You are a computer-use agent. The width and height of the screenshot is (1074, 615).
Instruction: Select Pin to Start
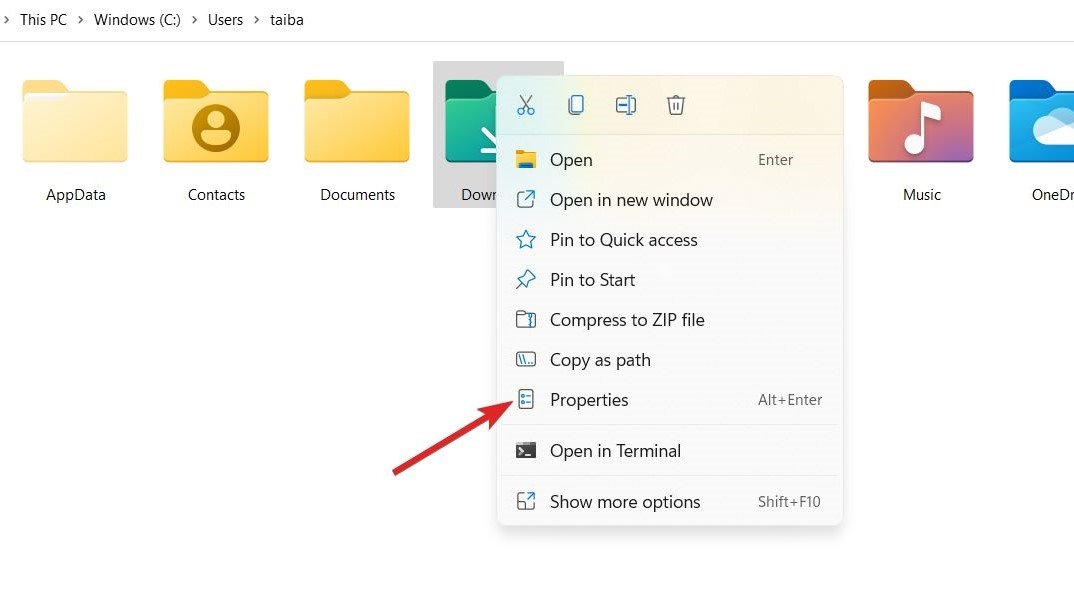pyautogui.click(x=670, y=279)
